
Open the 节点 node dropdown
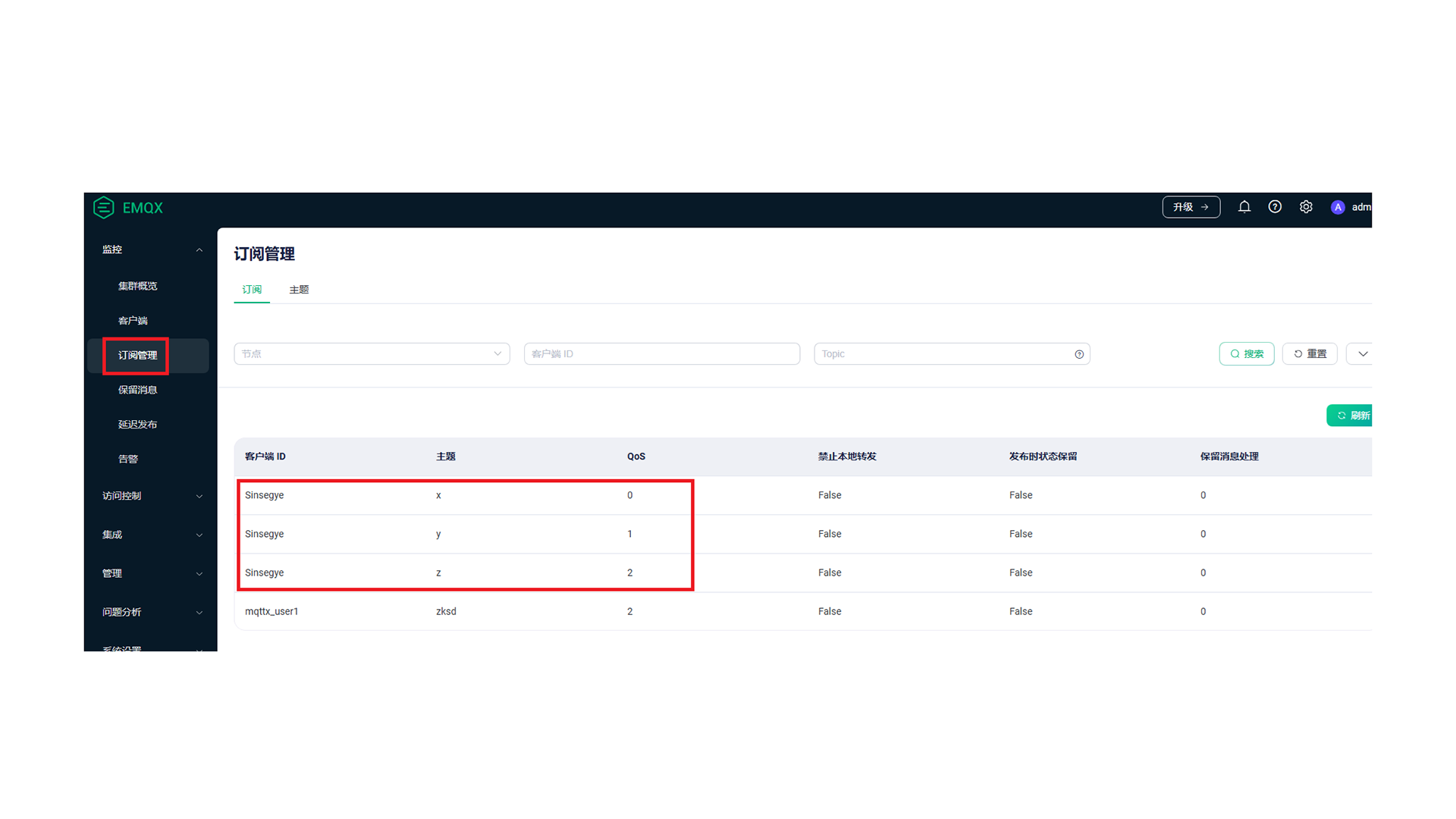pos(372,354)
